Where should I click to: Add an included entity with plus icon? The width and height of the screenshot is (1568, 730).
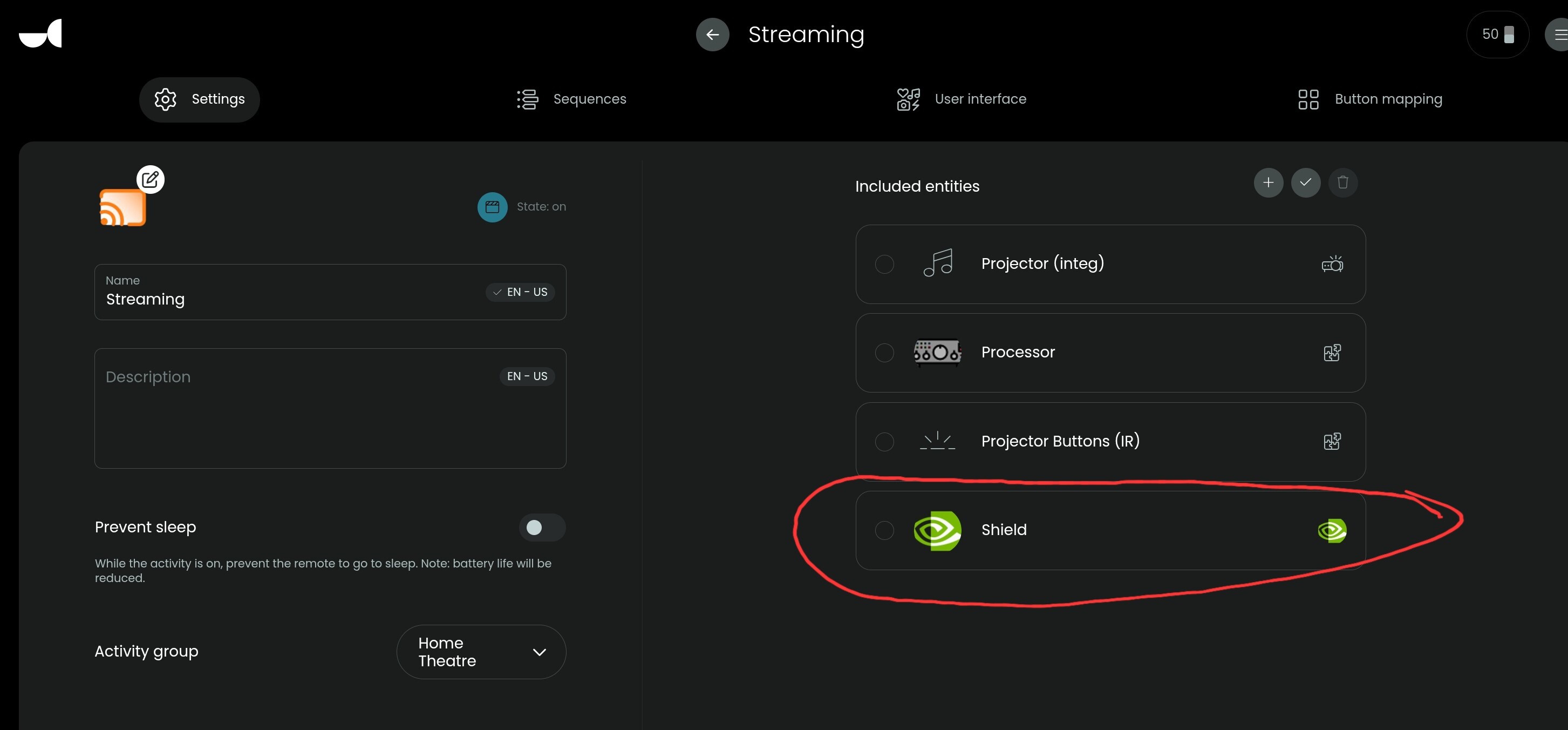[x=1268, y=182]
